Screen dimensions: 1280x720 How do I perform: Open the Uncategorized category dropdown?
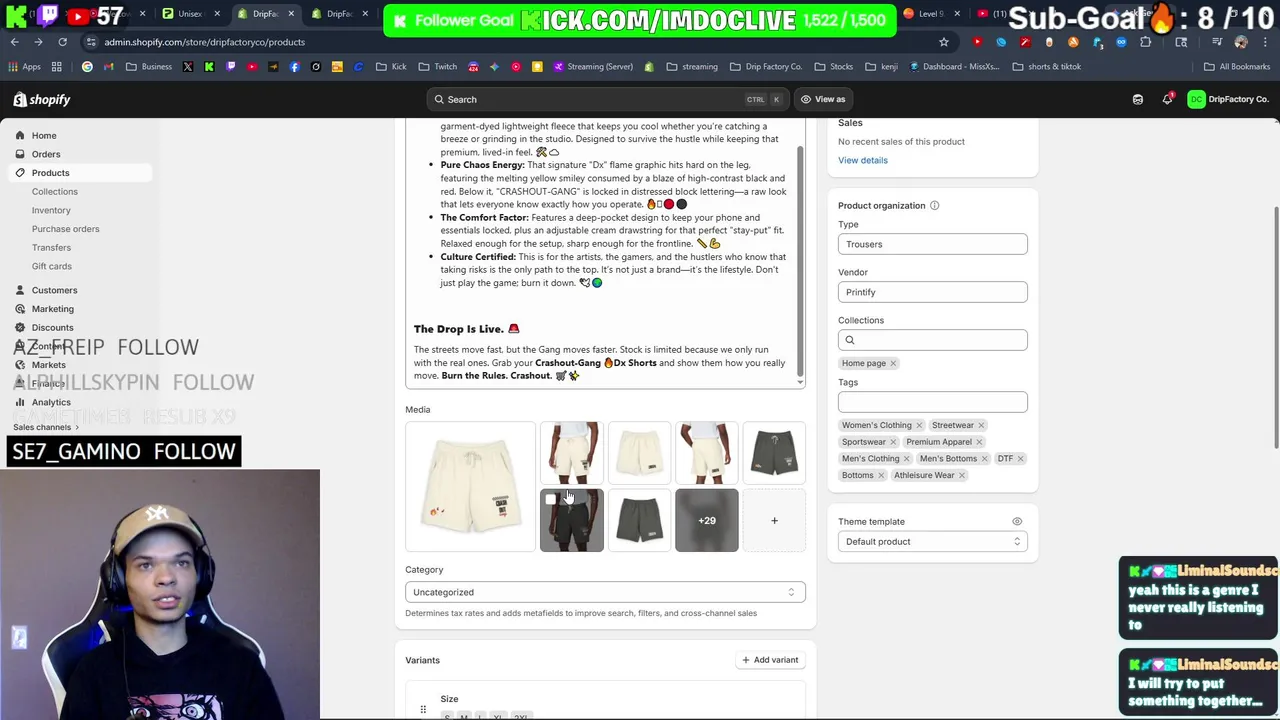(x=605, y=592)
